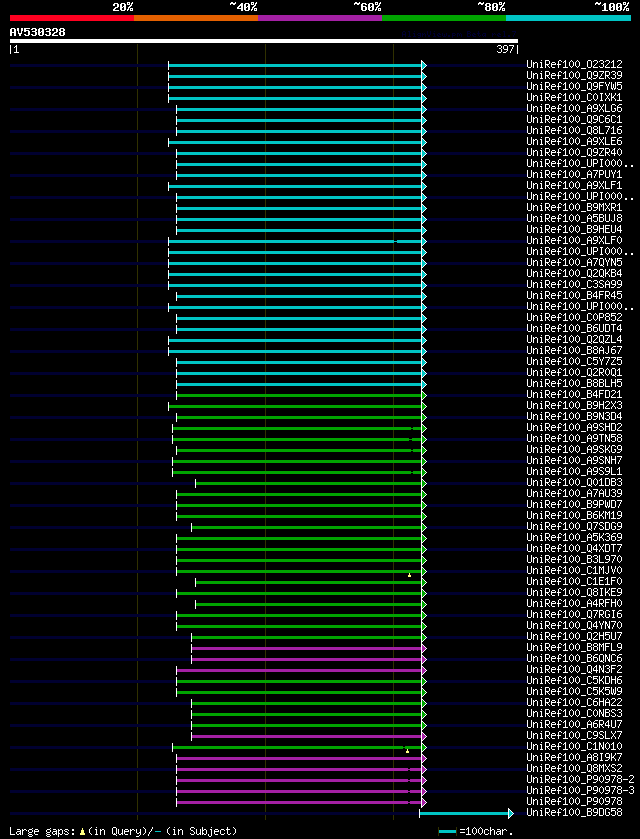
Task: Click the UniRef100_P90978-2 label
Action: pos(580,780)
